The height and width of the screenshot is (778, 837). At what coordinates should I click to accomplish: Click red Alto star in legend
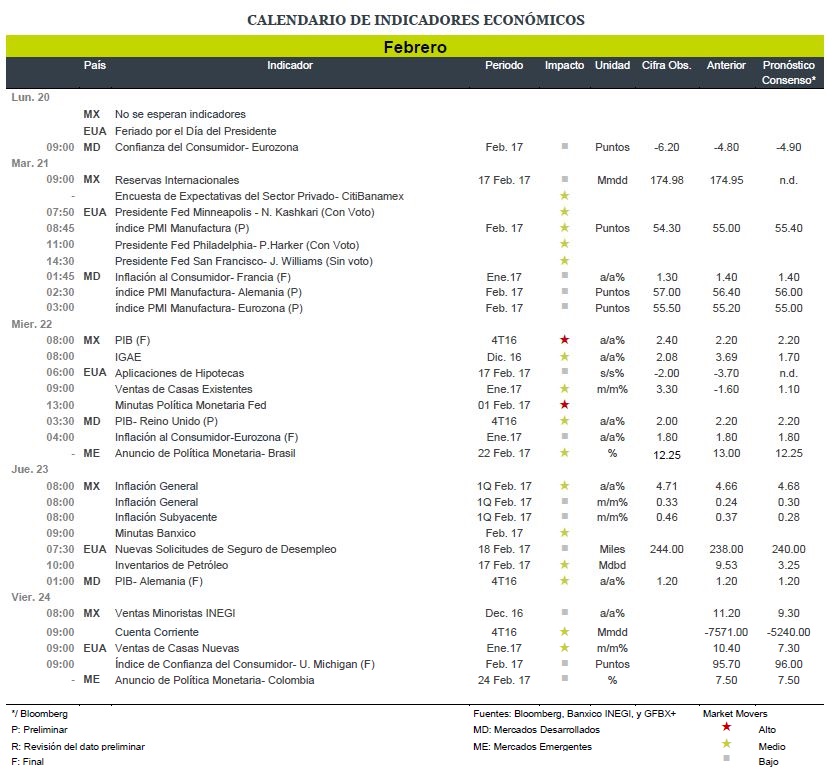coord(726,727)
